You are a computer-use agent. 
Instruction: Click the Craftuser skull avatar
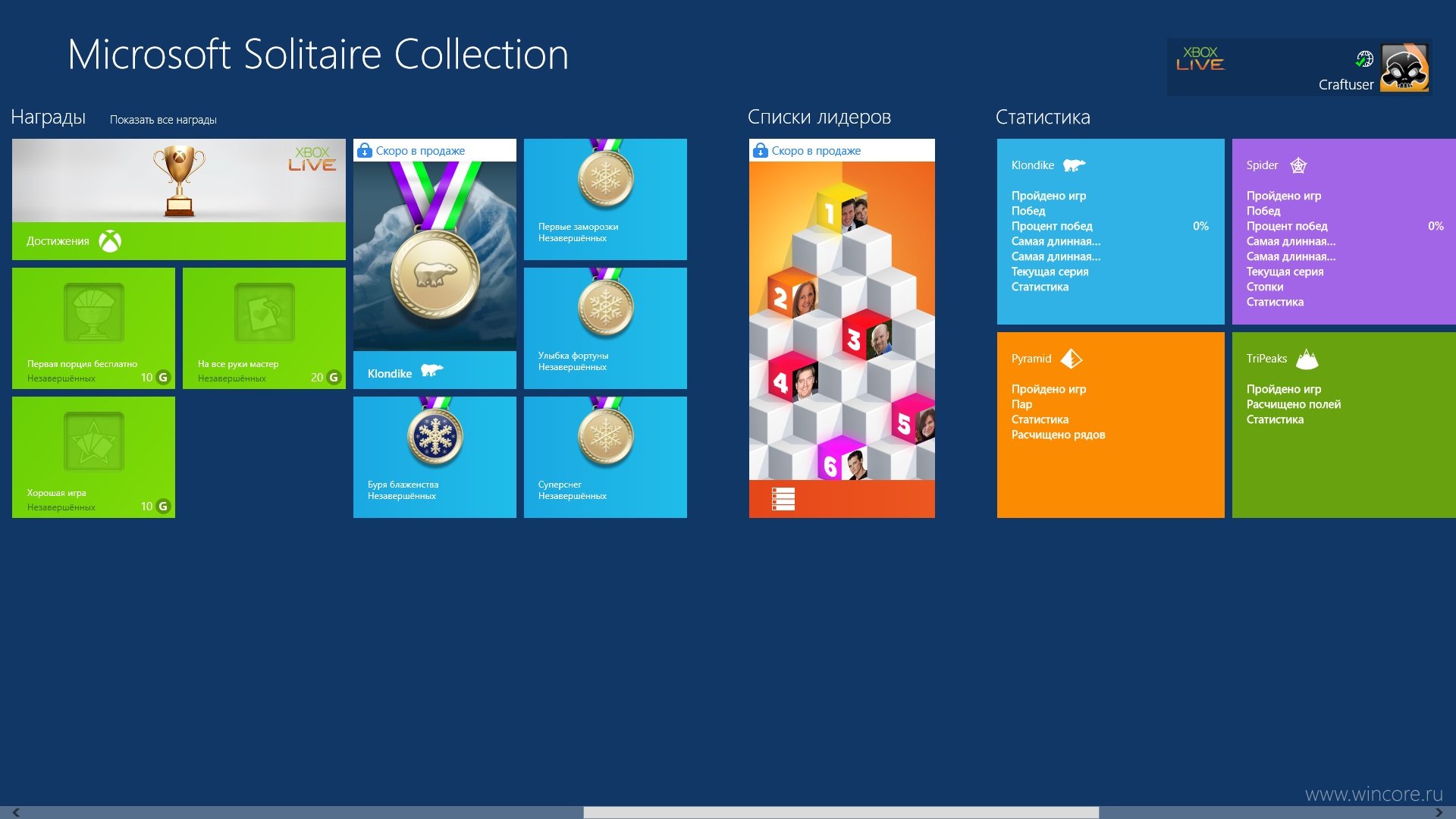click(1404, 67)
